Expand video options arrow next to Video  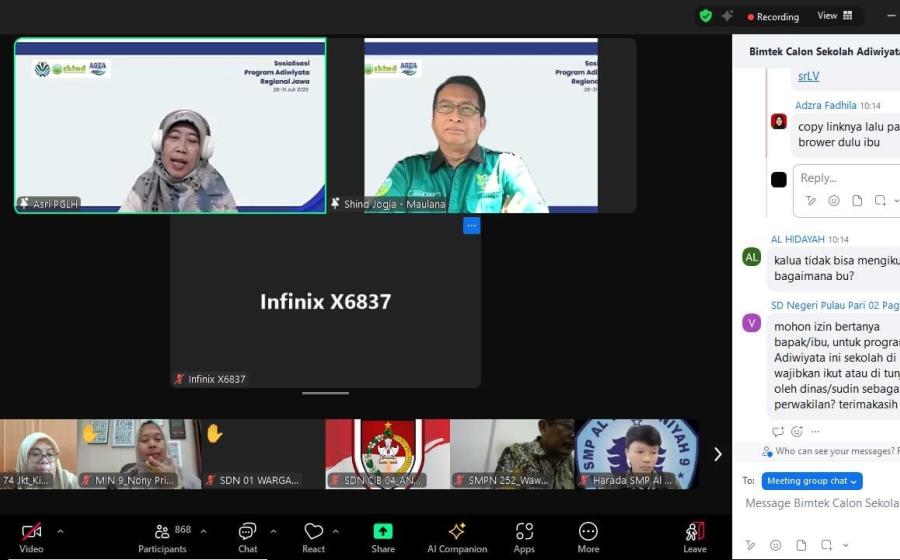(60, 531)
